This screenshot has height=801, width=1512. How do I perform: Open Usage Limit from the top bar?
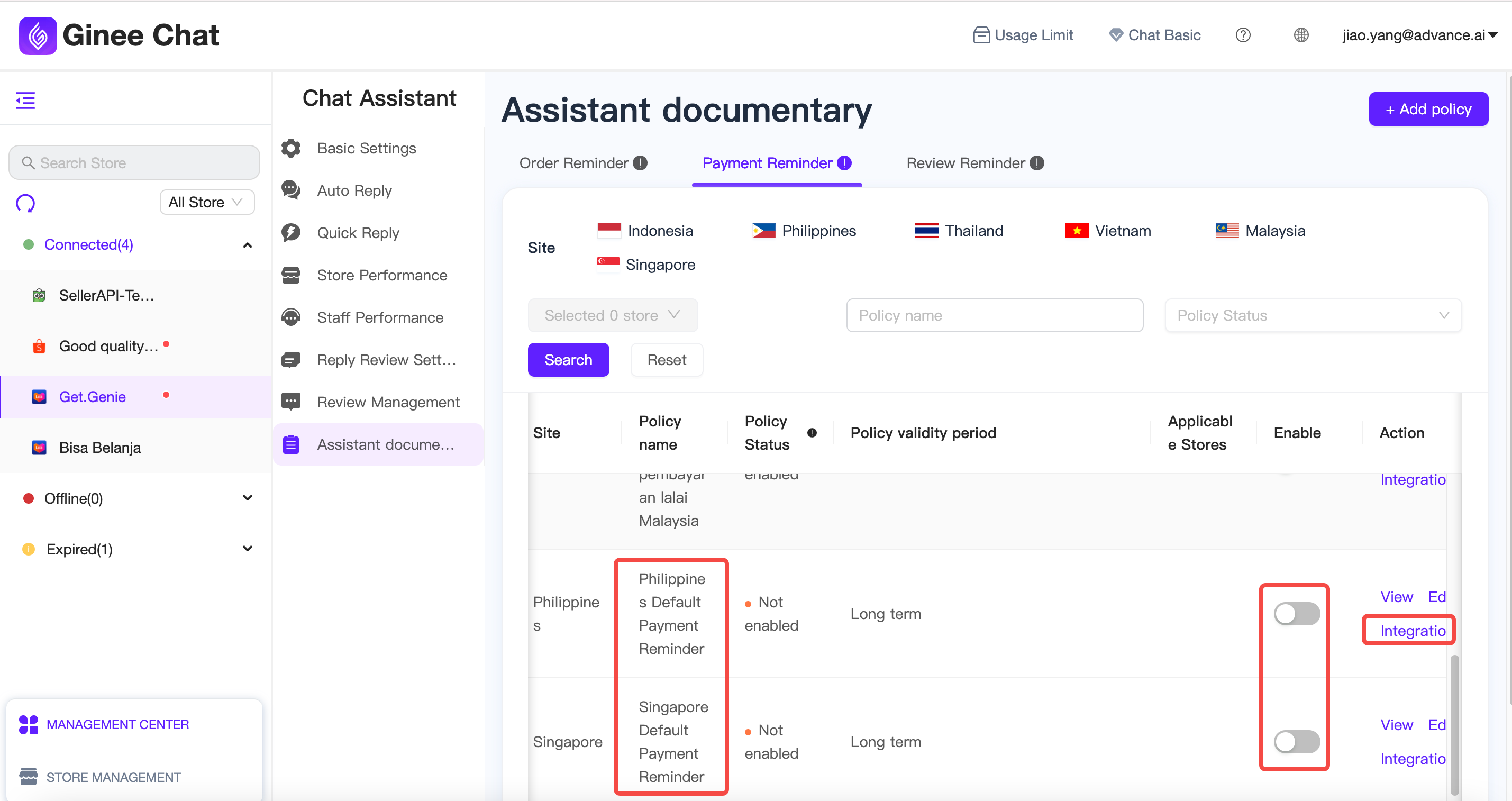[x=1023, y=35]
